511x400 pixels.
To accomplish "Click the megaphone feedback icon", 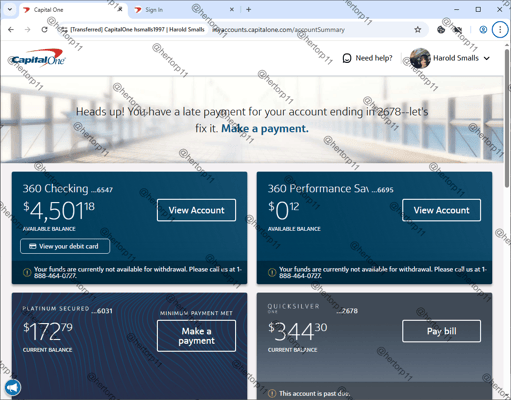I will (x=13, y=388).
